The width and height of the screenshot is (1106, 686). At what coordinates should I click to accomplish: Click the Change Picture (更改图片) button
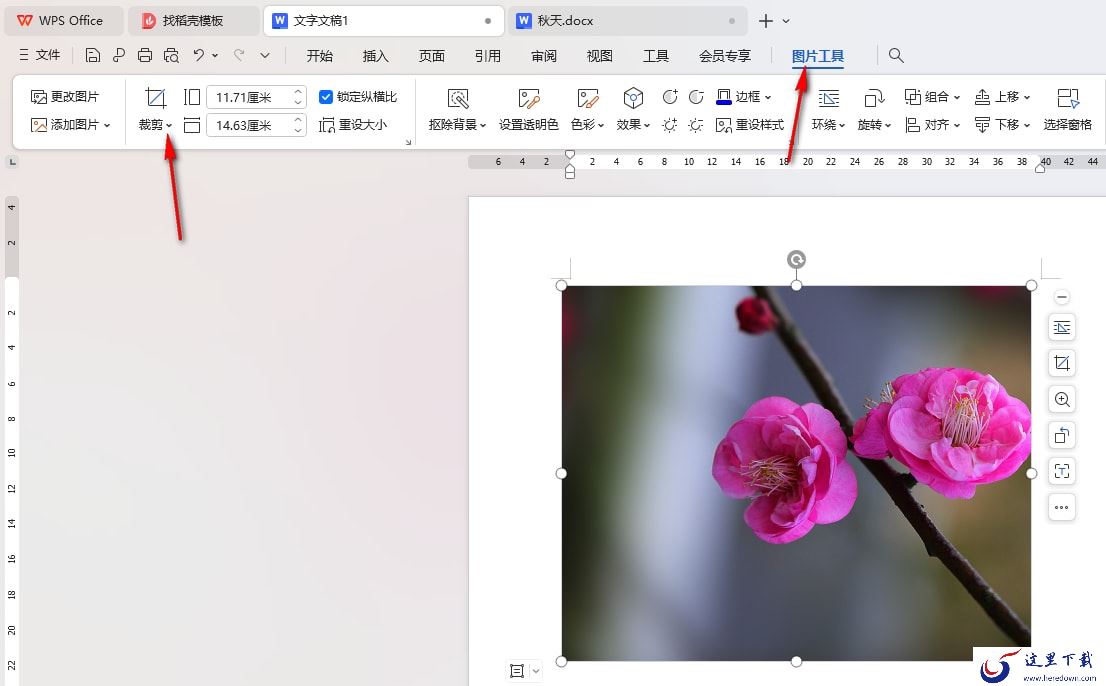pyautogui.click(x=65, y=97)
